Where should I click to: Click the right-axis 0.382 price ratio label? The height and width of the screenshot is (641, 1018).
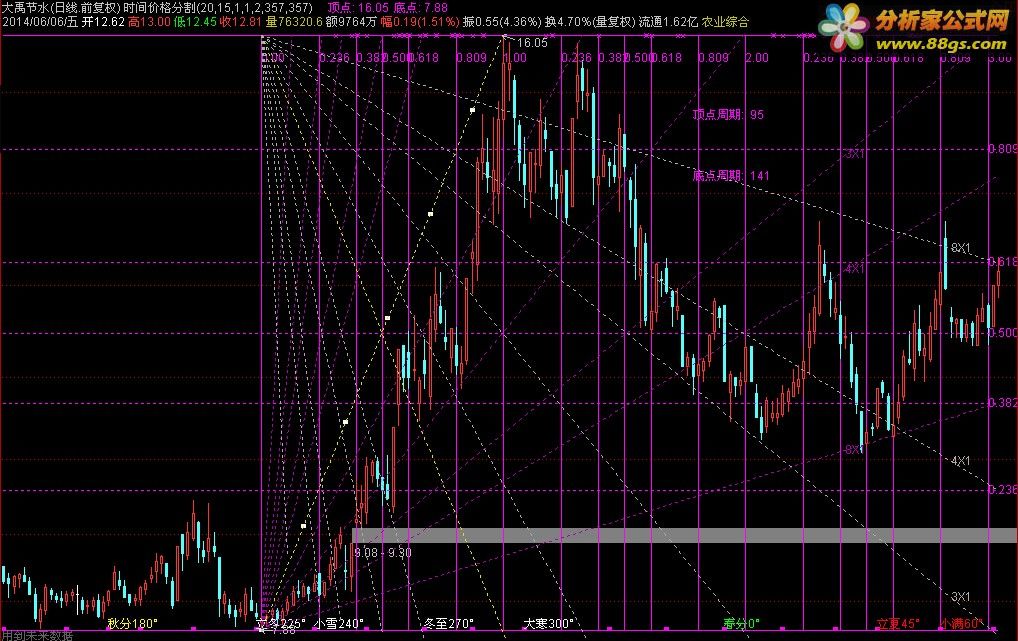point(1002,403)
